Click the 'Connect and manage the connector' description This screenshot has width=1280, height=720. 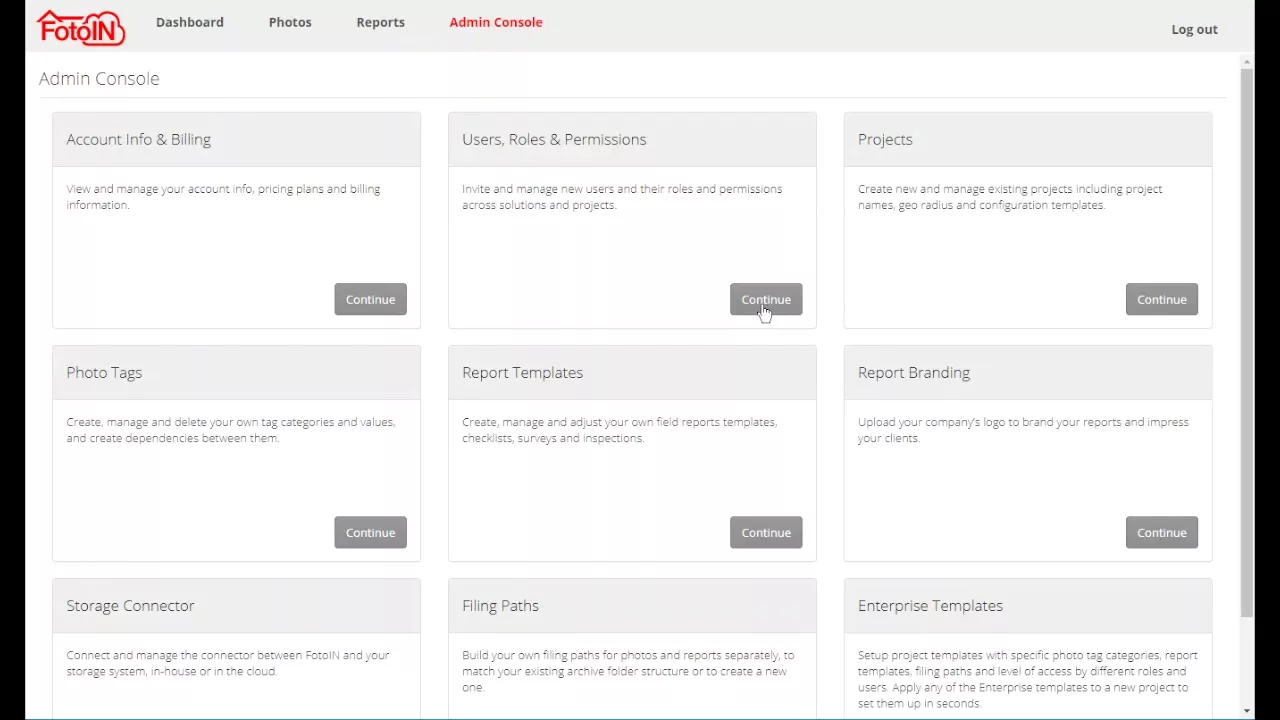tap(228, 663)
